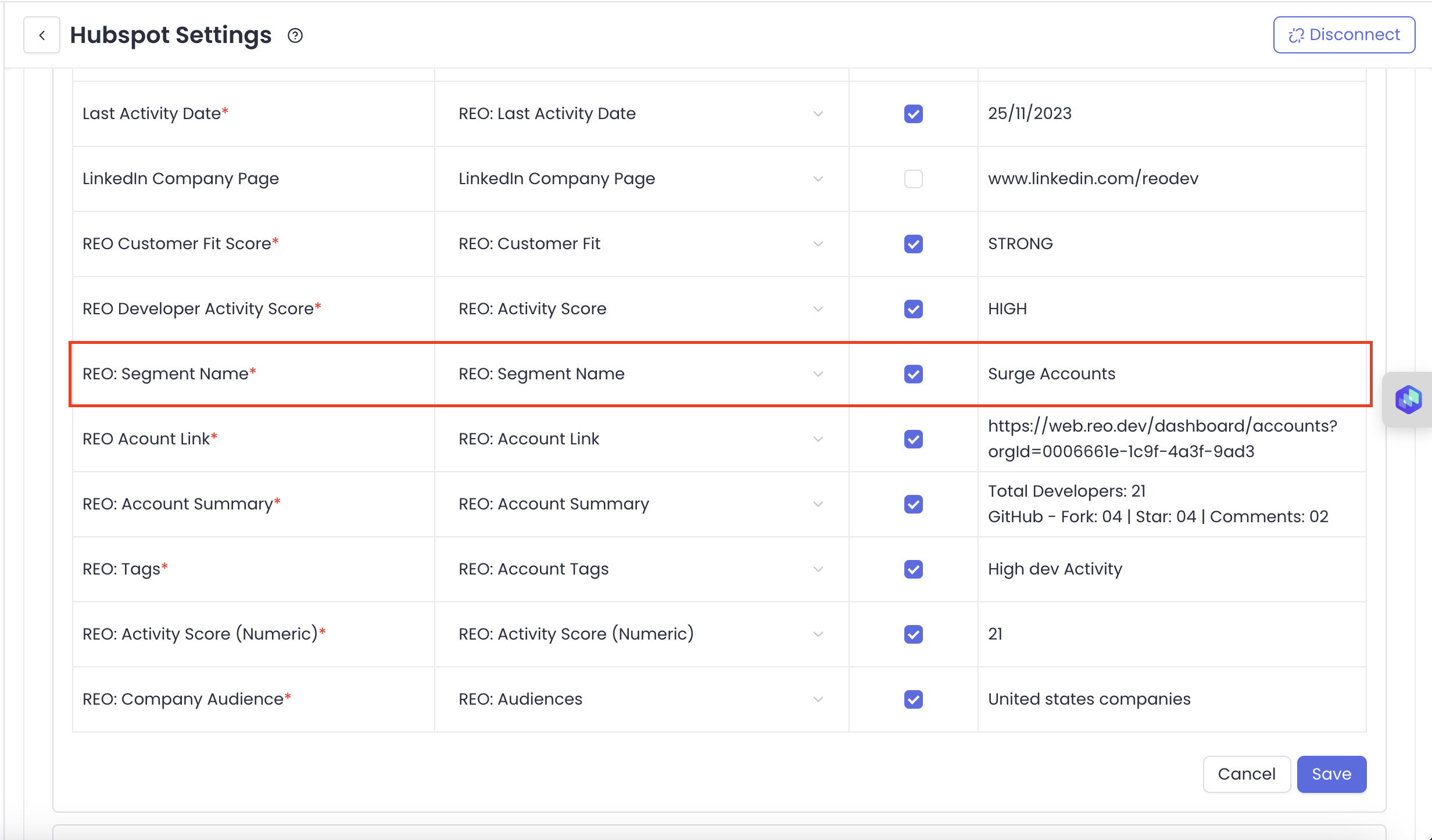Open the floating Reo widget icon

[1408, 400]
